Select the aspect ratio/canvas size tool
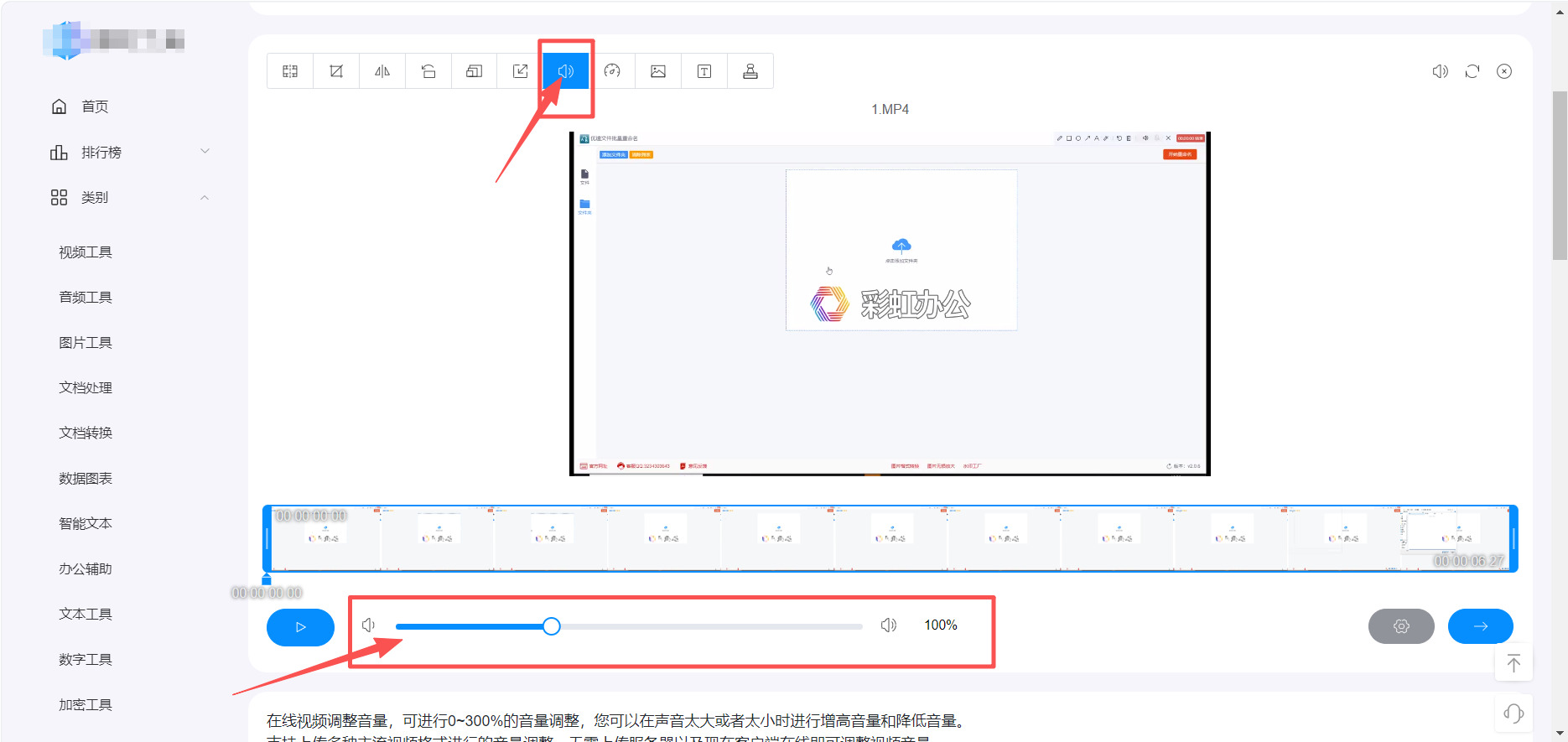 click(x=475, y=71)
